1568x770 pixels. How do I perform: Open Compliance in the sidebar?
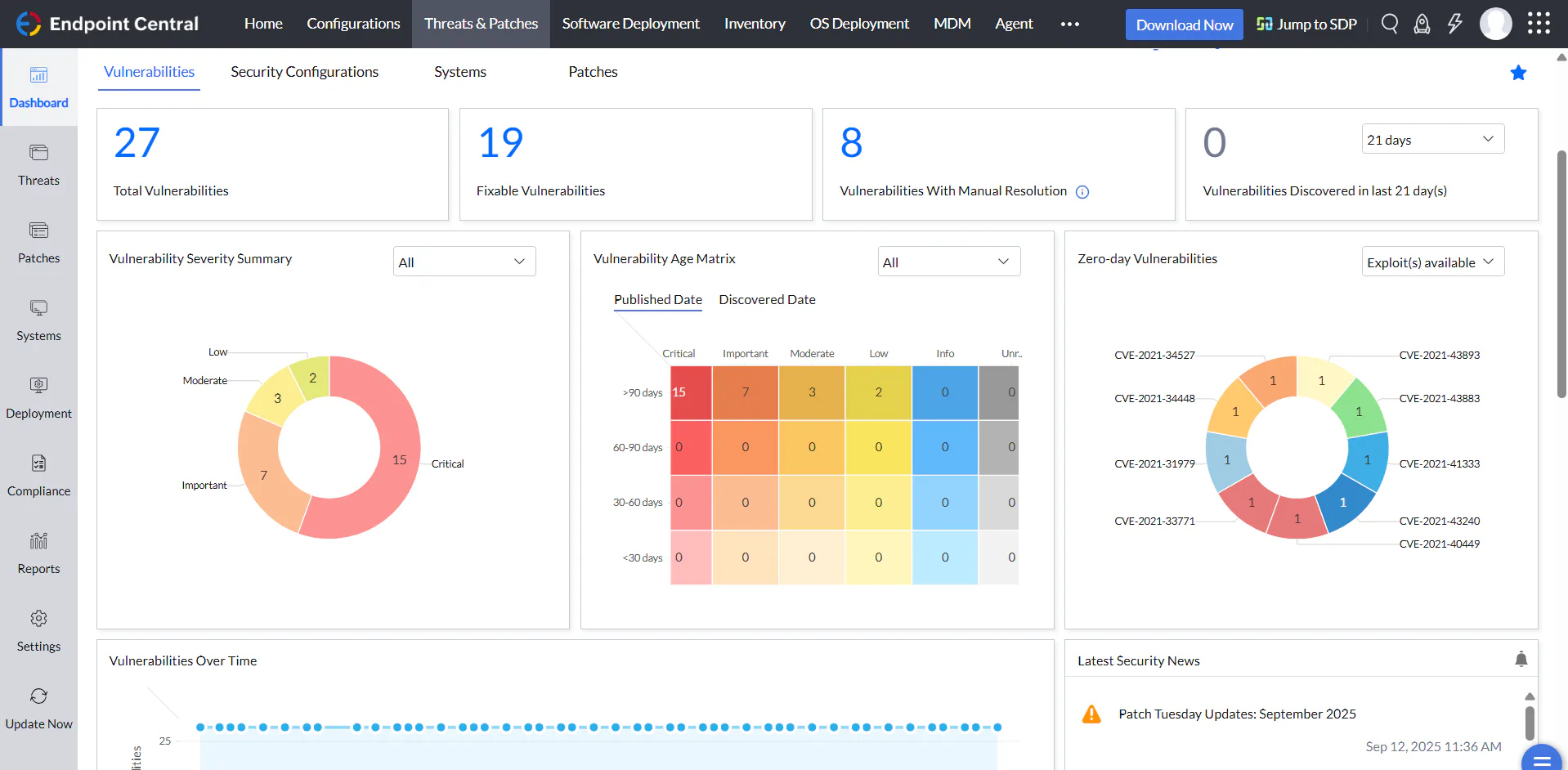tap(38, 476)
